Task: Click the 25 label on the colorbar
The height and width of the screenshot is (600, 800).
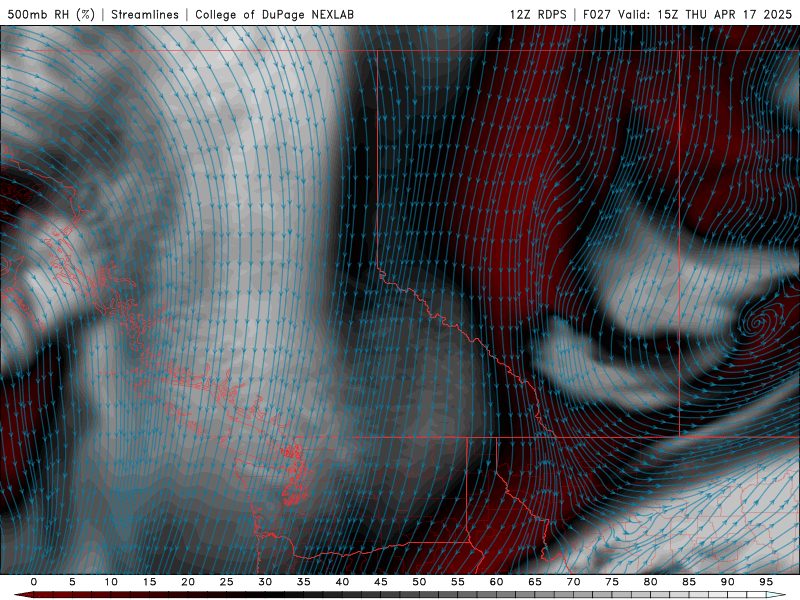Action: (227, 582)
